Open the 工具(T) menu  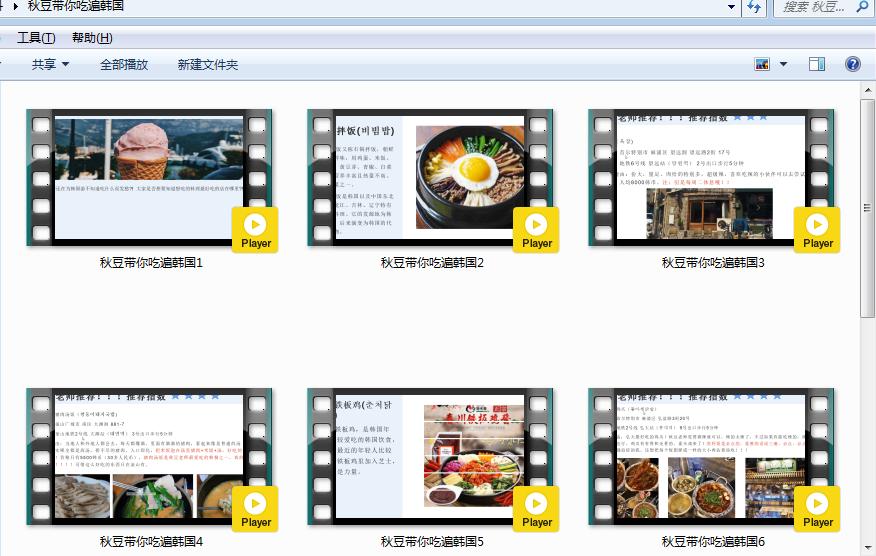pos(36,38)
